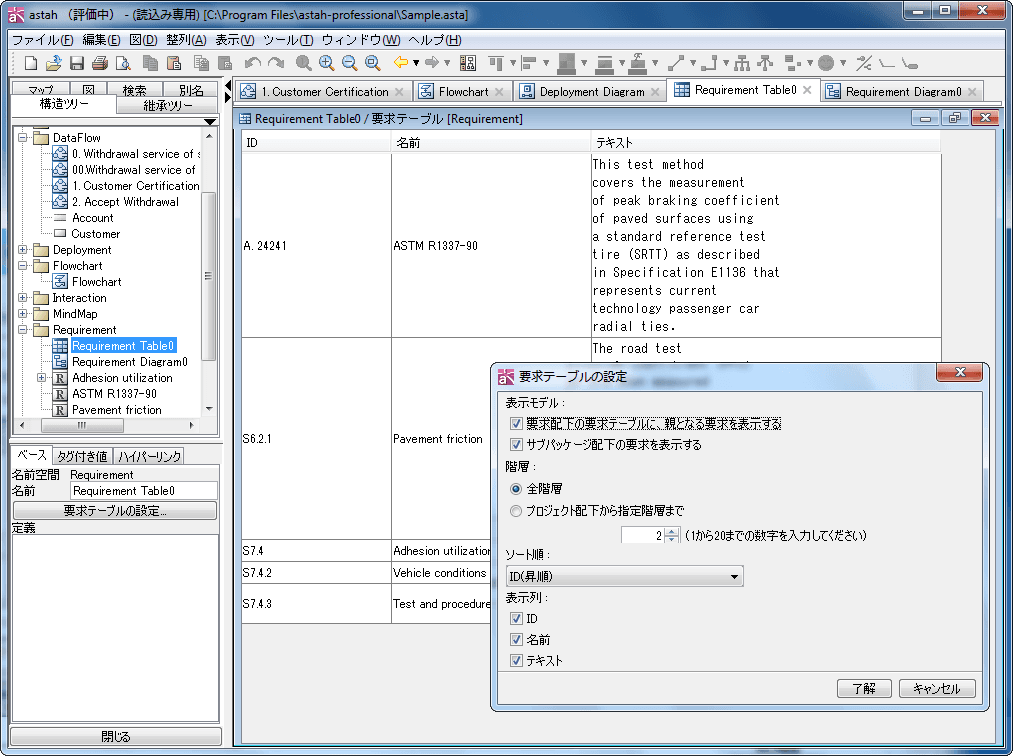Open a project with the folder icon
1013x756 pixels.
point(54,63)
